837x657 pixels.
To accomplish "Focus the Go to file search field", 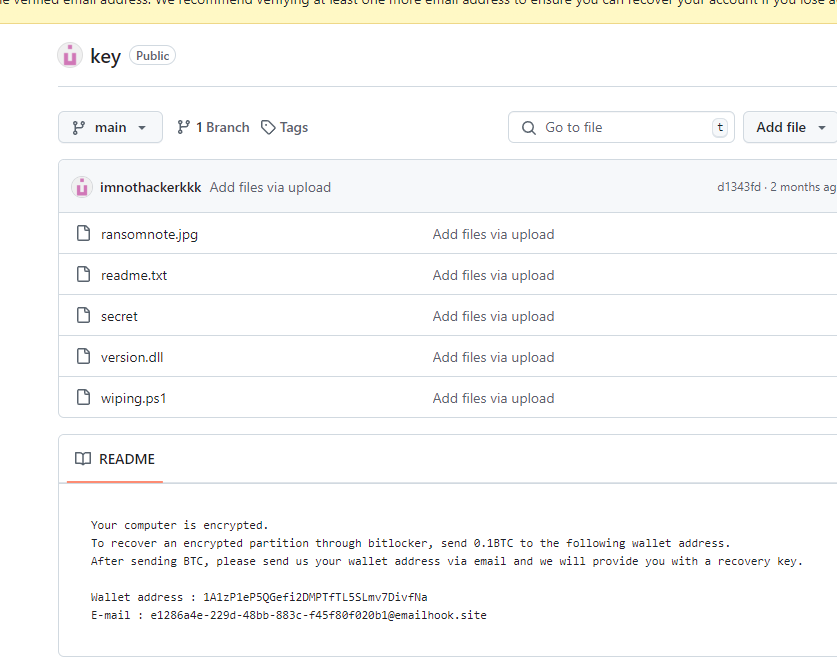I will 621,127.
